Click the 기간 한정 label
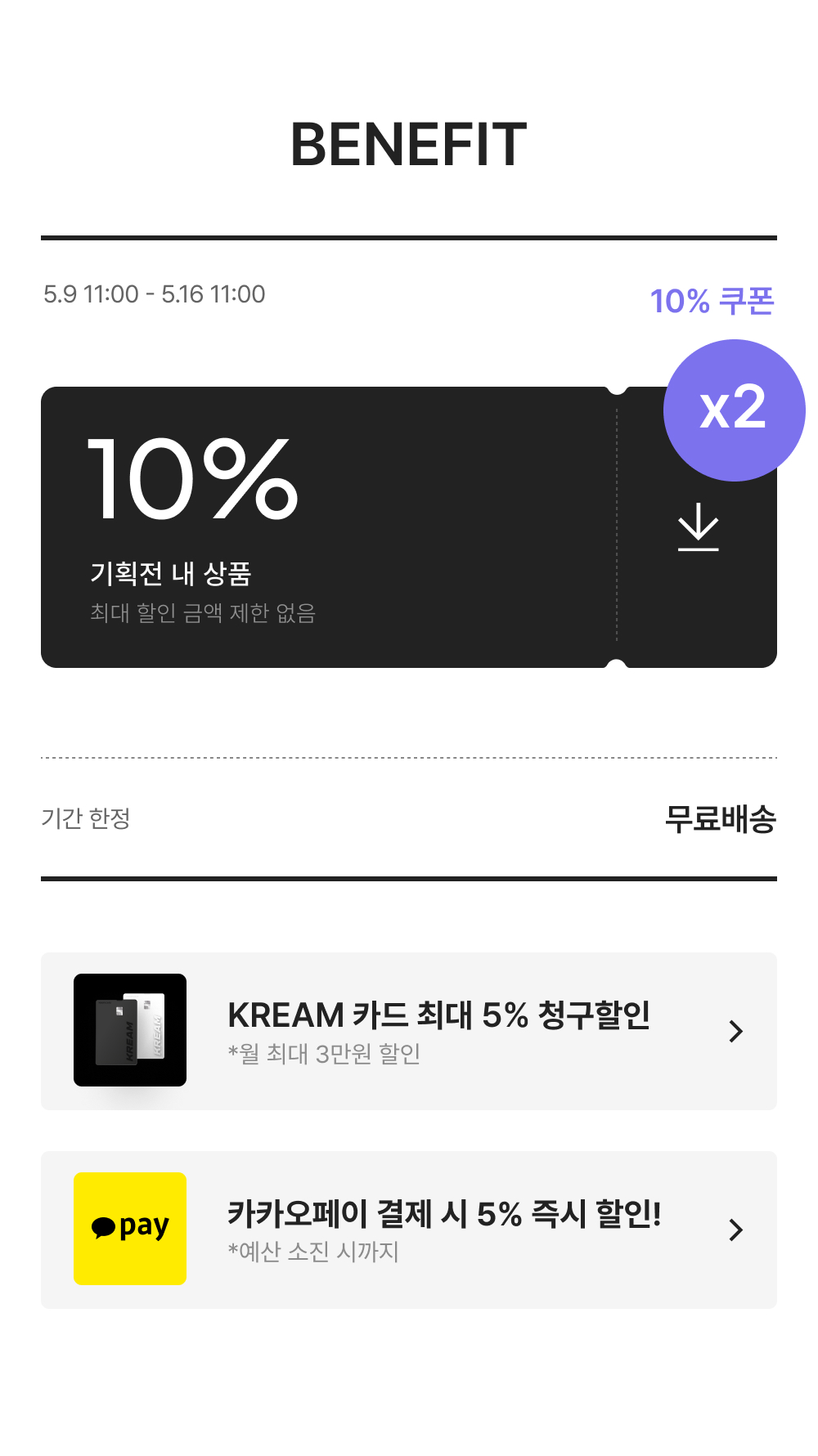The image size is (818, 1456). coord(86,818)
